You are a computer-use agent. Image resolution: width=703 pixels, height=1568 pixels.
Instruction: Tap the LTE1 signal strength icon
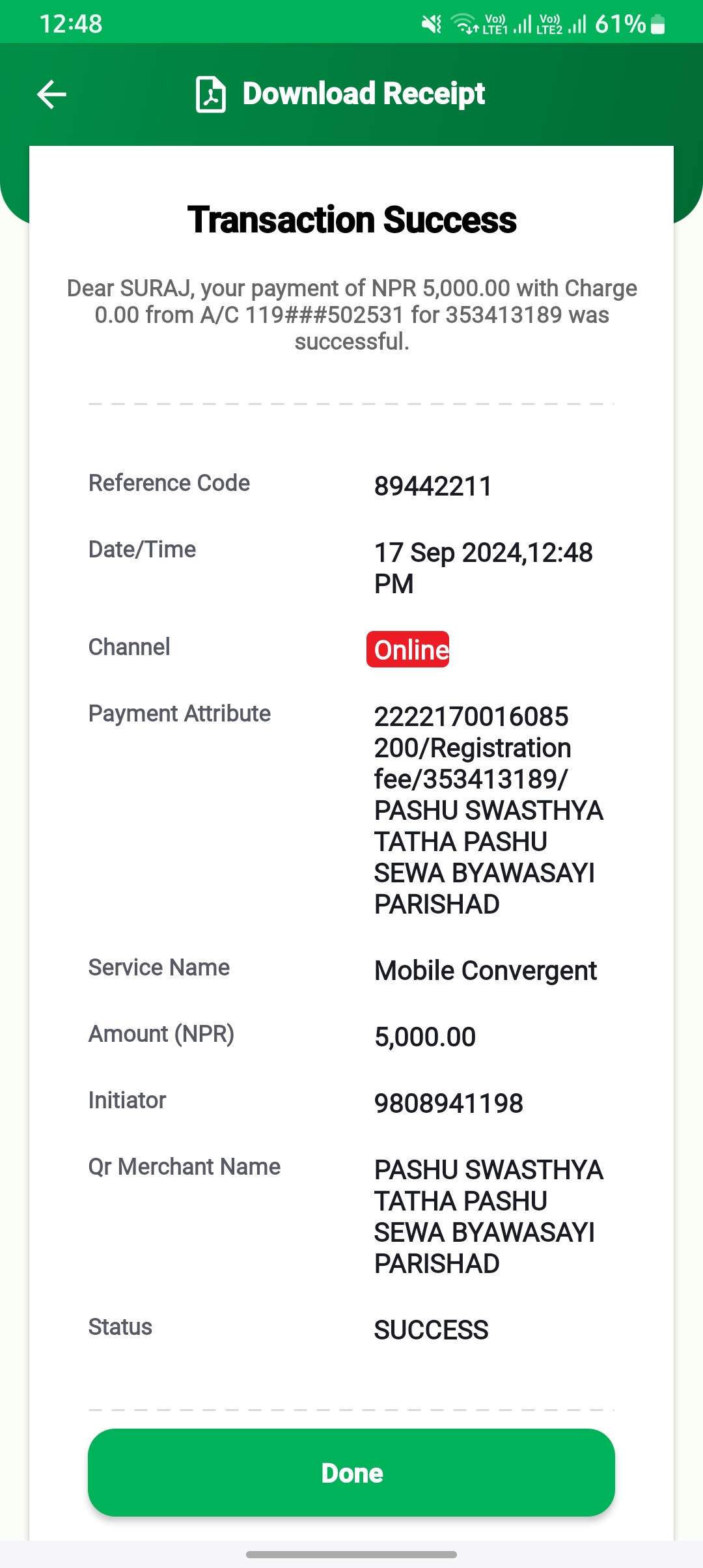click(x=508, y=25)
